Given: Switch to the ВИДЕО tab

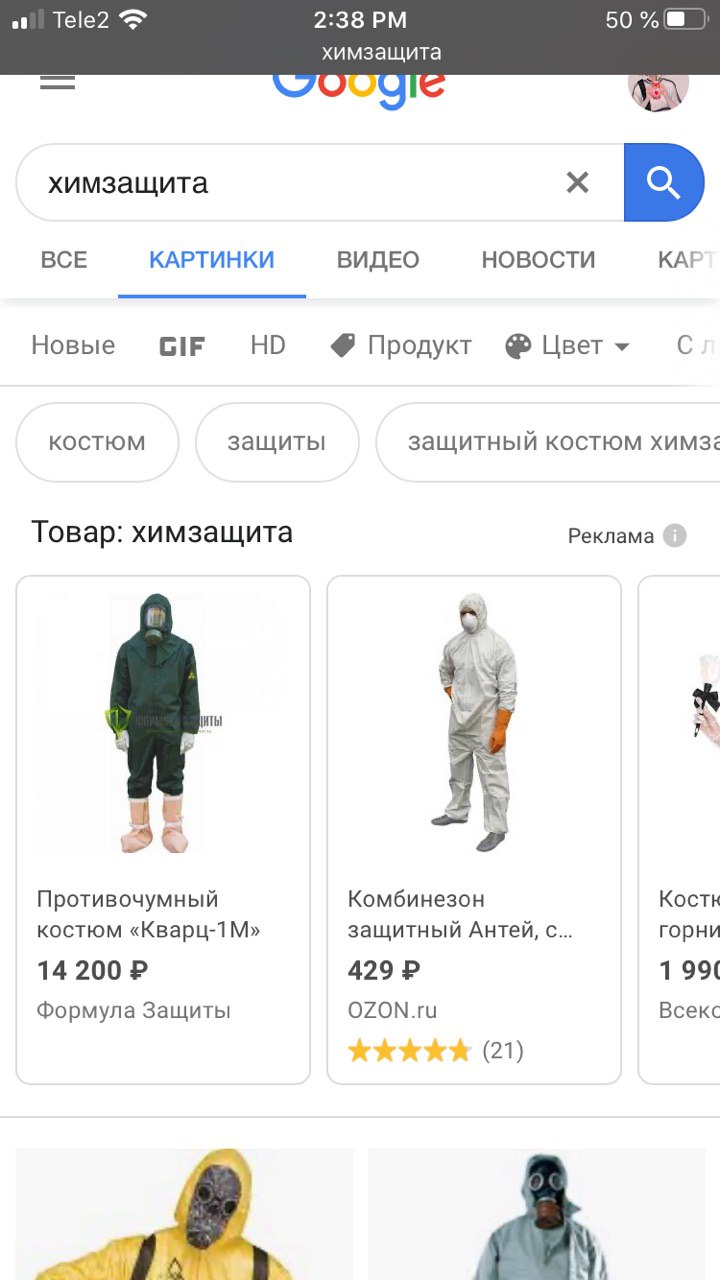Looking at the screenshot, I should (x=378, y=260).
